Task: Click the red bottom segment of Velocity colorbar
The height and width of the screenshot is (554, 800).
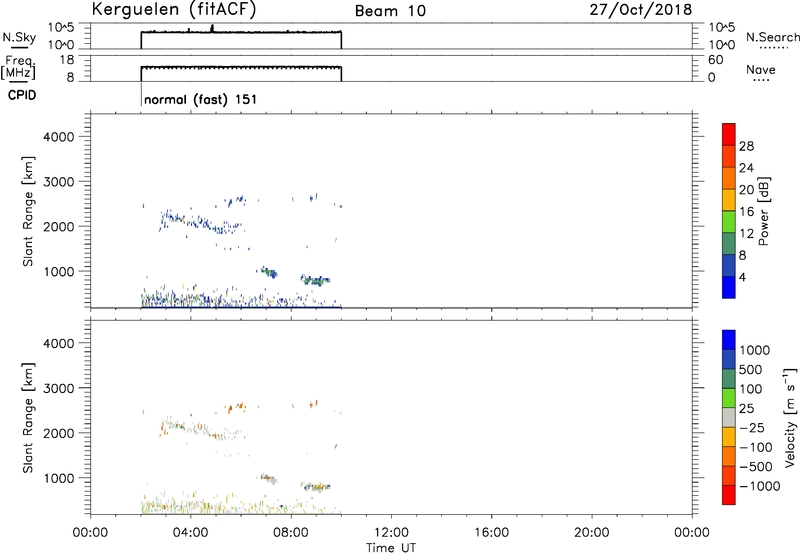Action: [729, 495]
